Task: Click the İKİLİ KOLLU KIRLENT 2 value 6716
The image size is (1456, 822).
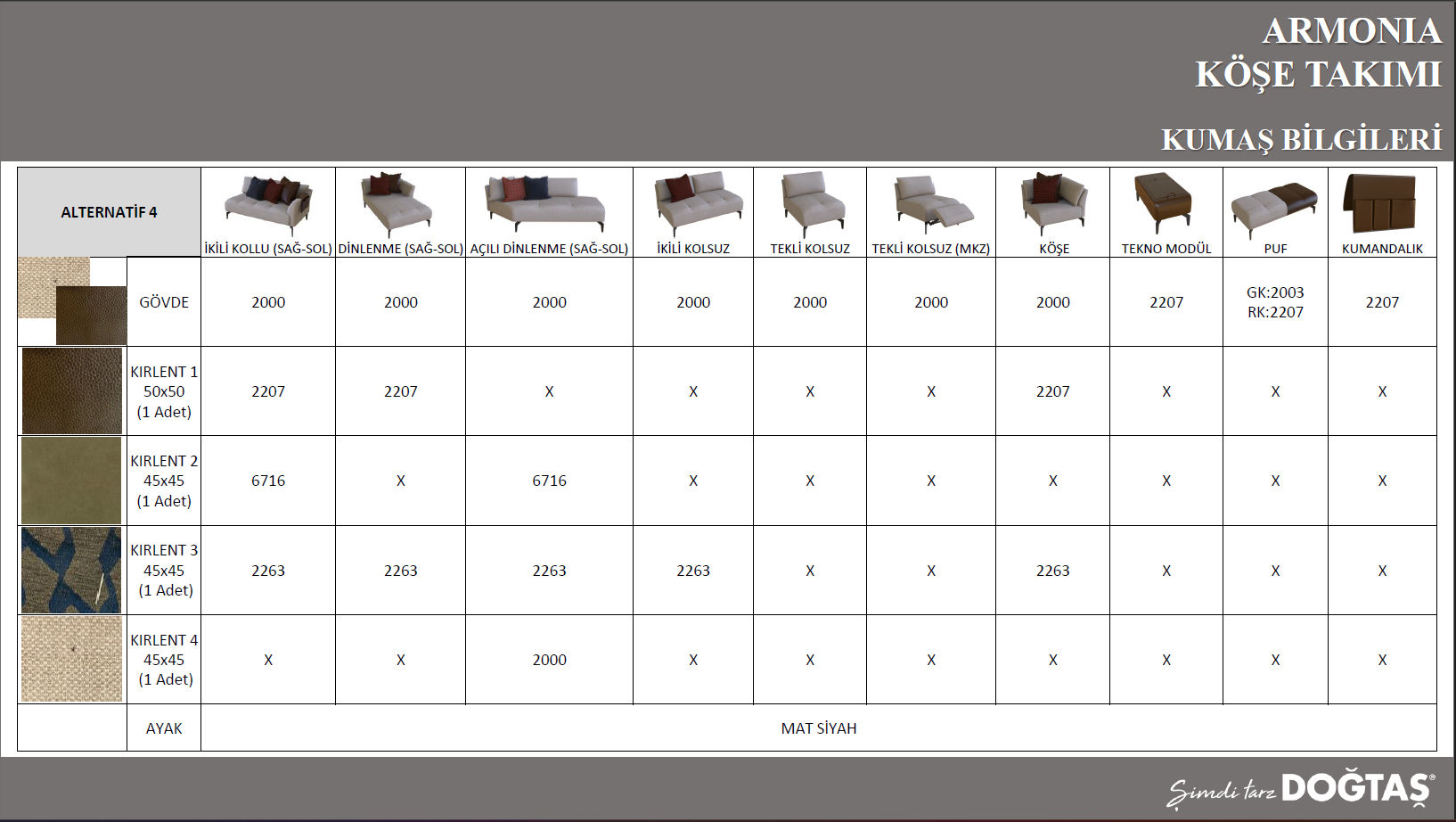Action: click(268, 481)
